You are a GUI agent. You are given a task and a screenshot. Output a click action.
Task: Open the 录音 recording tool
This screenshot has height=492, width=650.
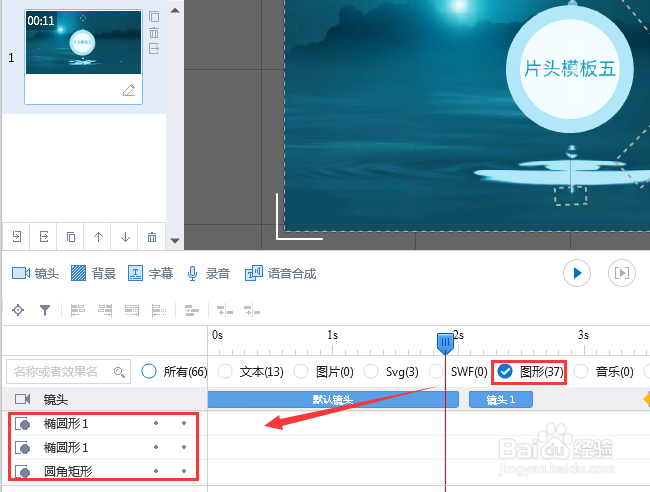tap(208, 274)
